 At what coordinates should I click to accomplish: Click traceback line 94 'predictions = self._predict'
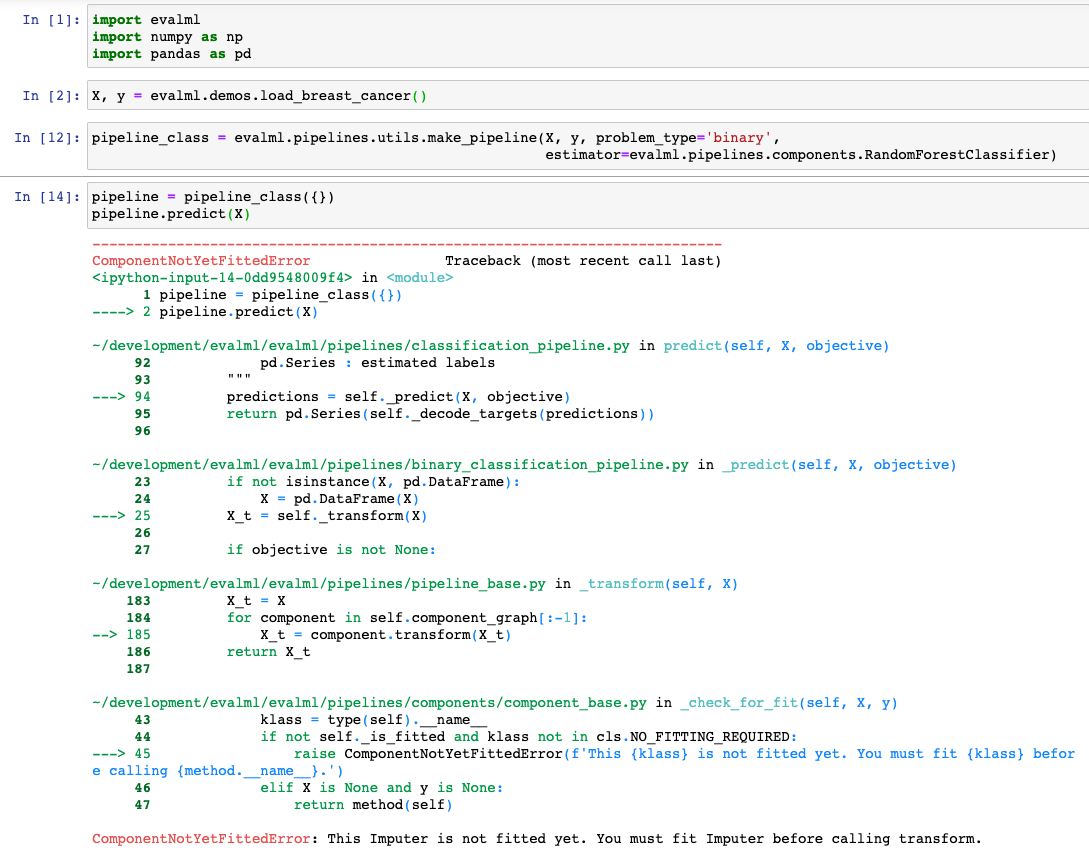coord(398,397)
